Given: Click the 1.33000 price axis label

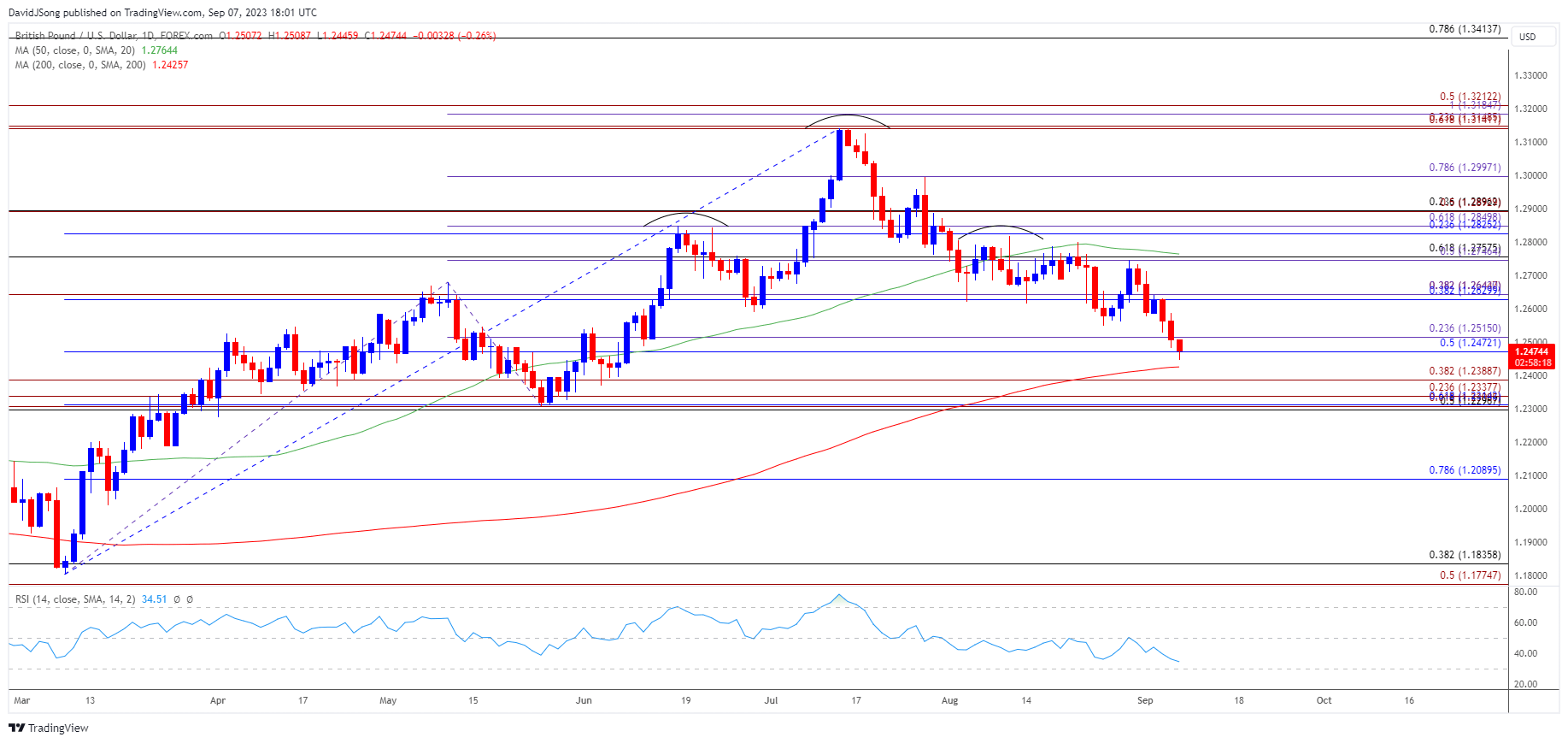Looking at the screenshot, I should pos(1530,75).
